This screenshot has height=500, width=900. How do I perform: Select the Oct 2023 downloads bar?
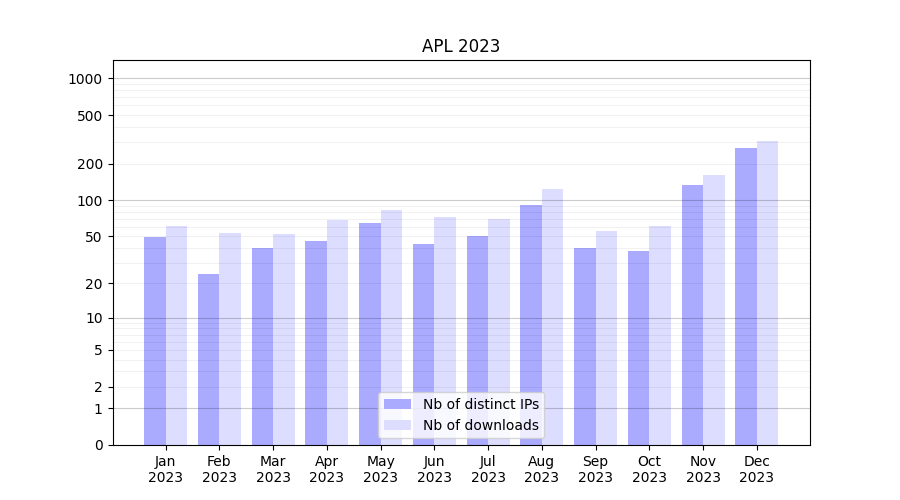660,335
